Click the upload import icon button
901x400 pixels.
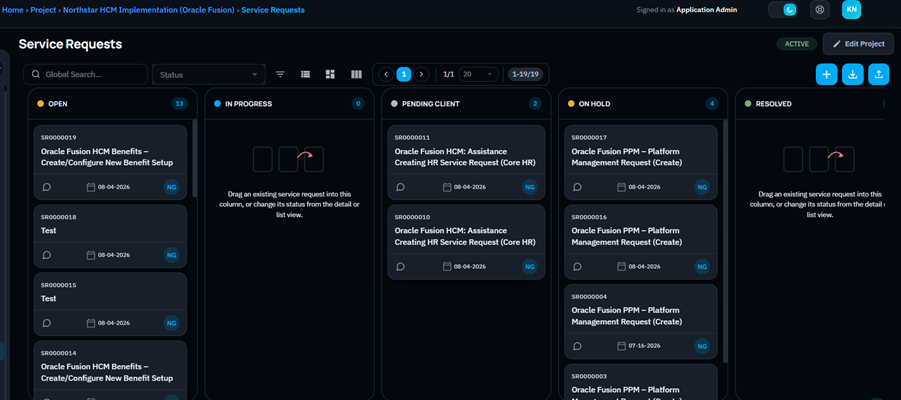click(x=879, y=74)
